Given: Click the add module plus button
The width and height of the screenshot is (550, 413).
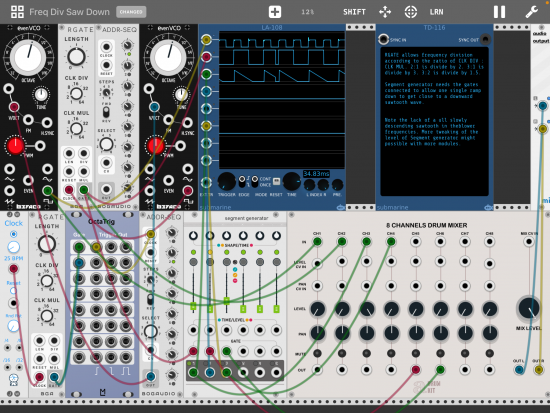Looking at the screenshot, I should (x=275, y=12).
